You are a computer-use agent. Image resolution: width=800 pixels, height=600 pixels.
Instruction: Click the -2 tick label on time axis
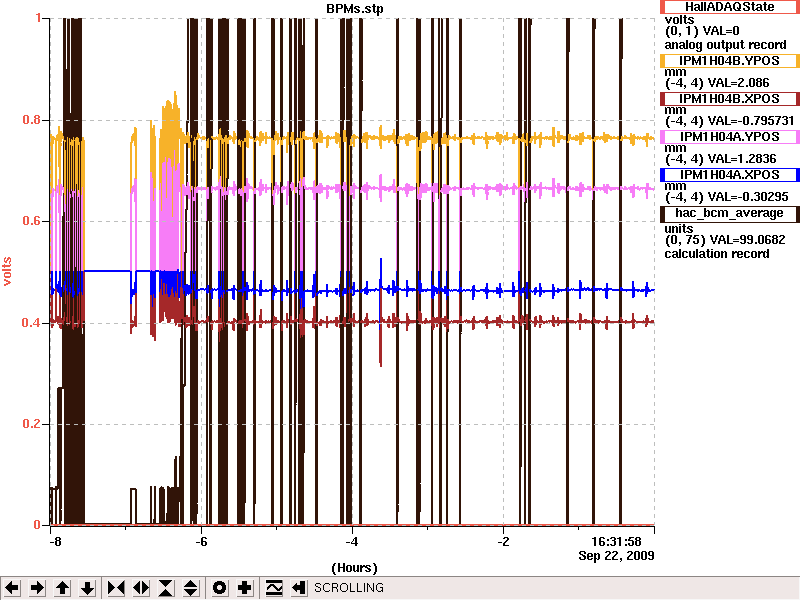point(504,542)
